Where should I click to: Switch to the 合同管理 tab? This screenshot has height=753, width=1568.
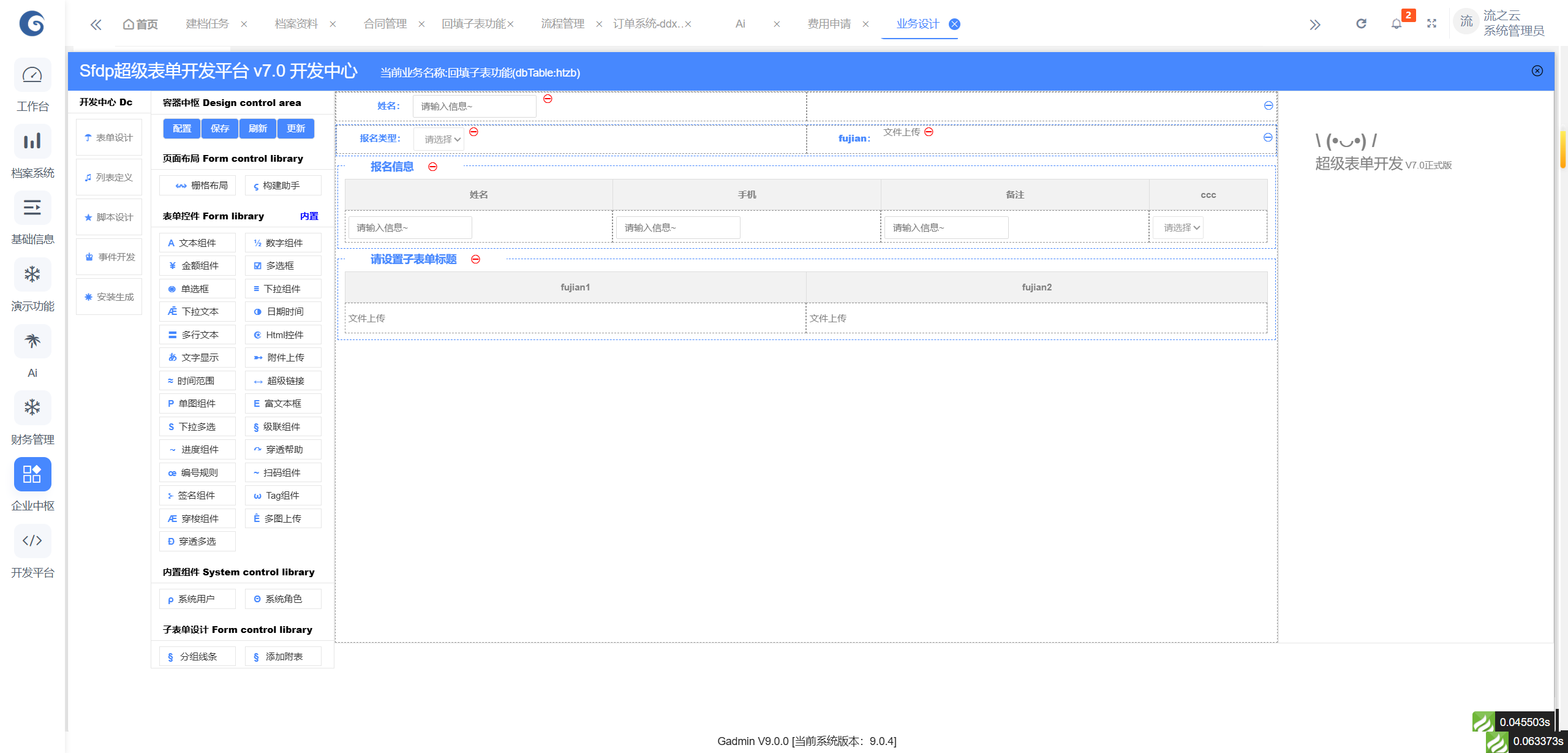click(385, 24)
